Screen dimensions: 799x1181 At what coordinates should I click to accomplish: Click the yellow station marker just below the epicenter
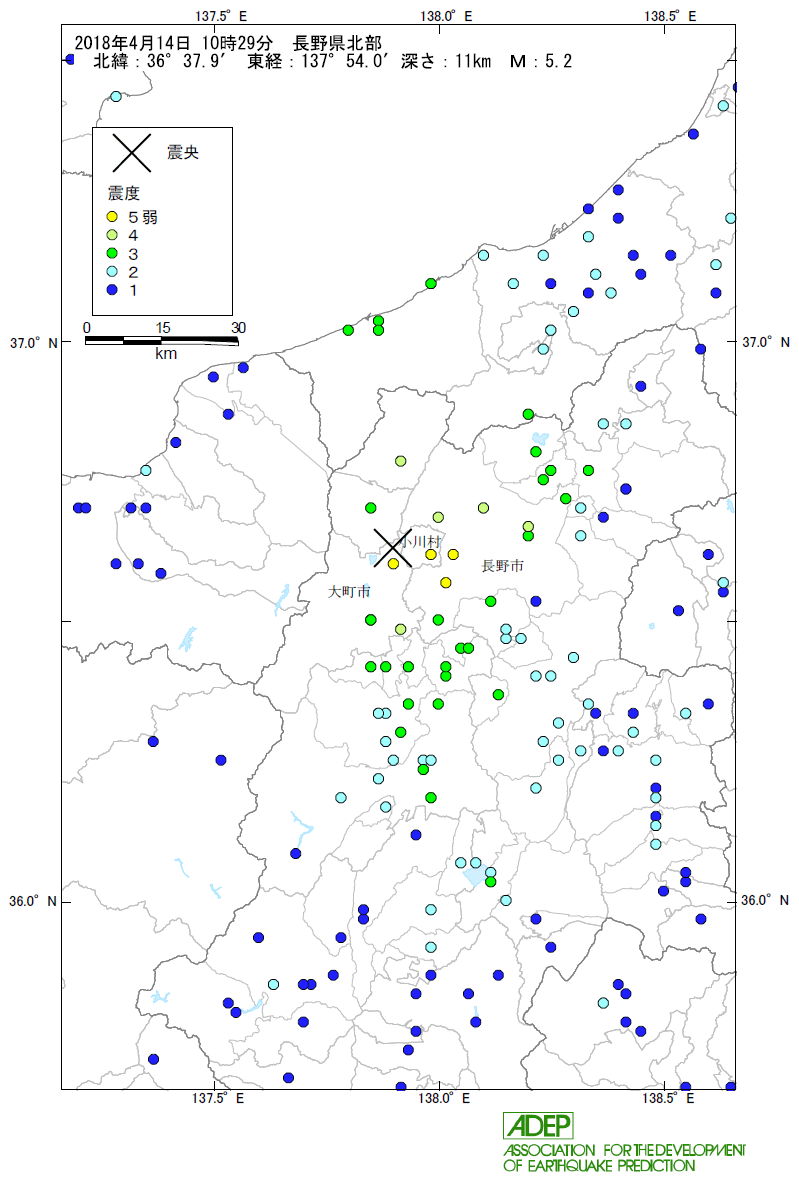pyautogui.click(x=394, y=564)
